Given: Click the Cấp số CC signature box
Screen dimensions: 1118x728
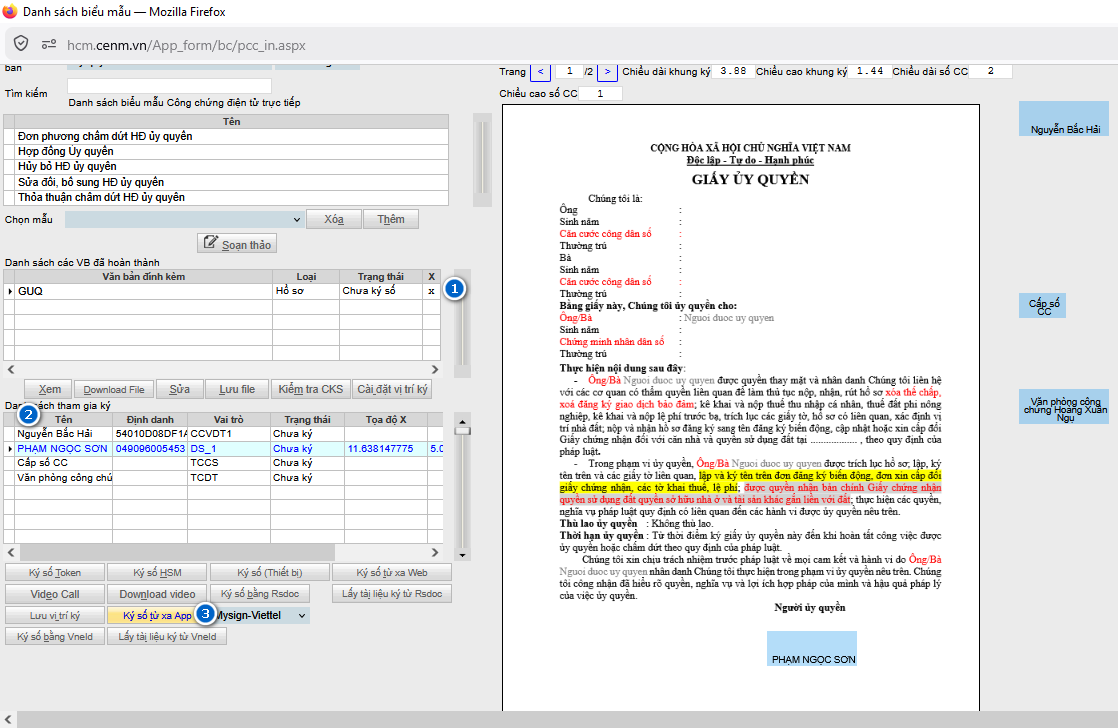Looking at the screenshot, I should tap(1042, 305).
